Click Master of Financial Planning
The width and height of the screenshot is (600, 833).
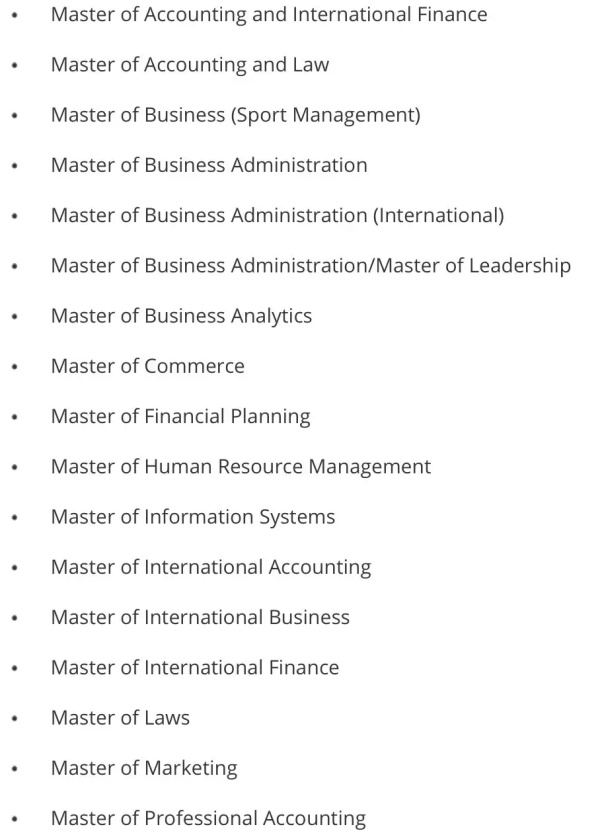coord(181,416)
